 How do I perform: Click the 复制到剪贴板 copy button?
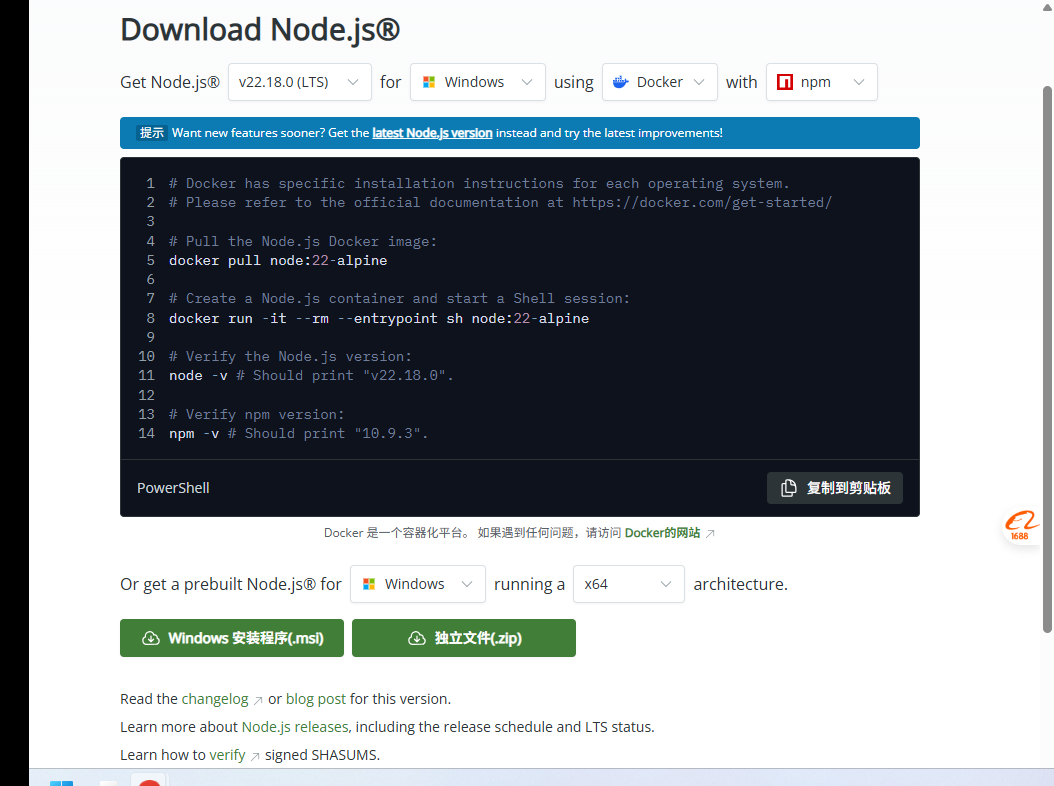click(834, 487)
